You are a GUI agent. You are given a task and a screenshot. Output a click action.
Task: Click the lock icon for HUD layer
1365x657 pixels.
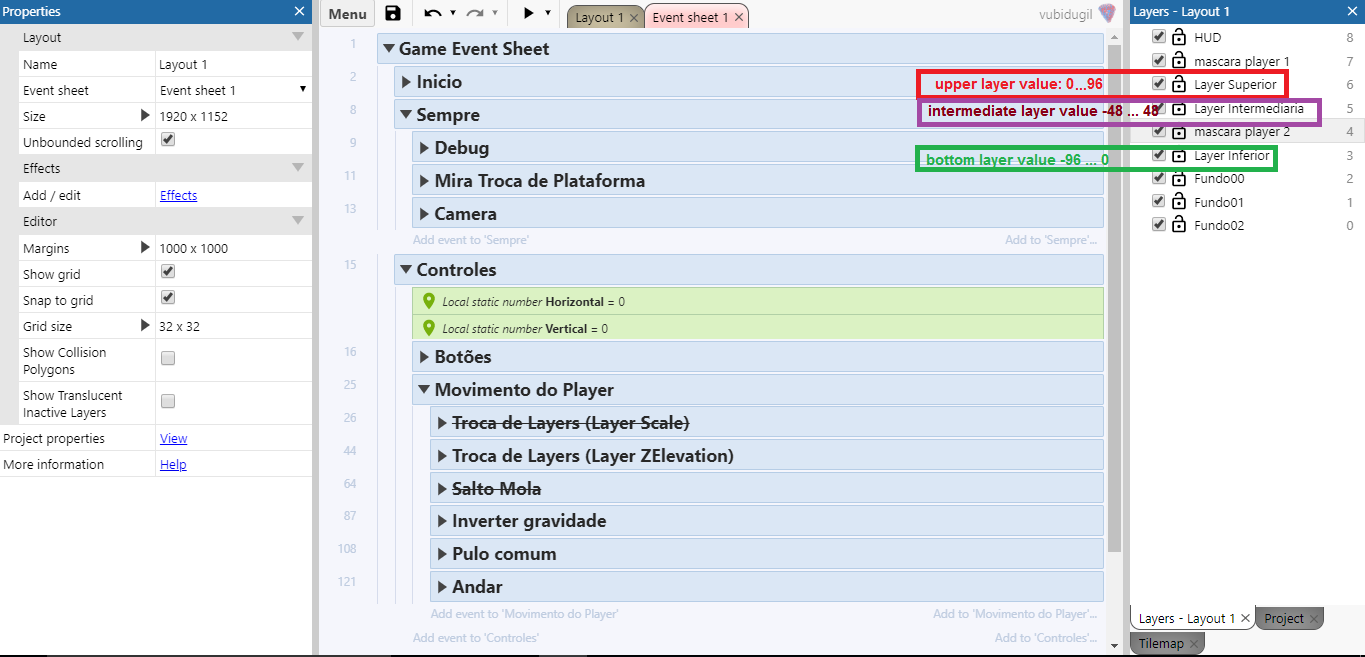pyautogui.click(x=1178, y=37)
